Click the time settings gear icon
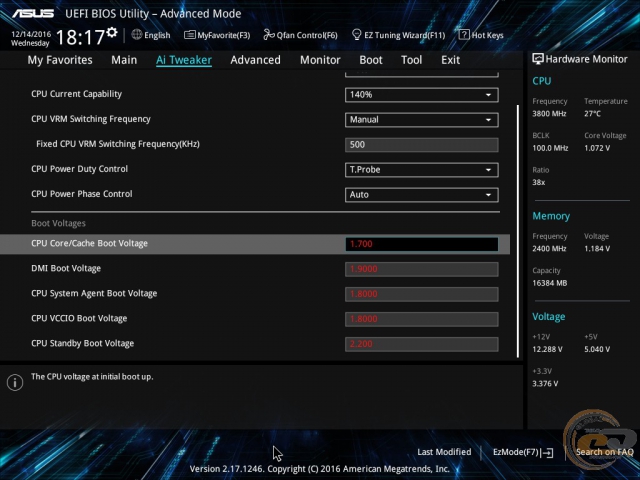The width and height of the screenshot is (640, 480). point(112,32)
